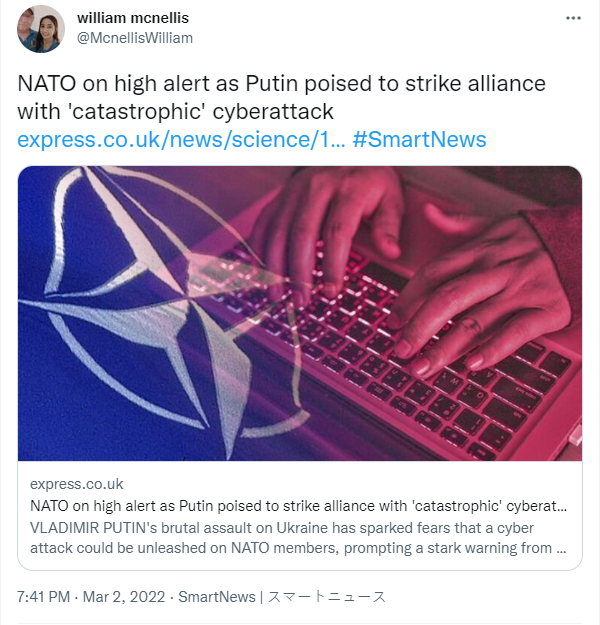The height and width of the screenshot is (625, 600).
Task: Click the 'catastrophic' cyberattack tweet text line
Action: pyautogui.click(x=175, y=110)
